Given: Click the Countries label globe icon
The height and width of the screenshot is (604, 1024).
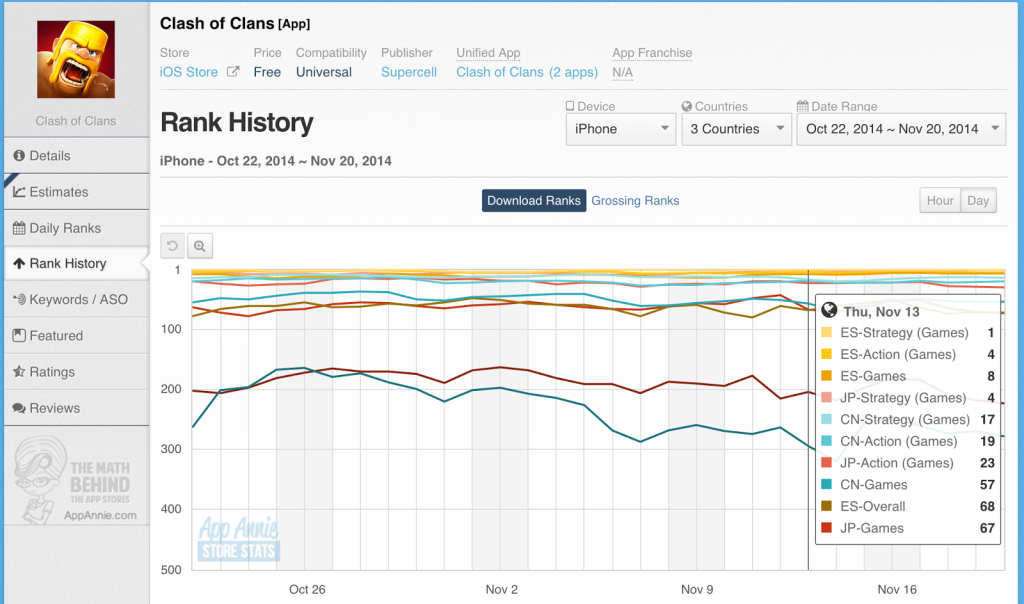Looking at the screenshot, I should click(687, 106).
